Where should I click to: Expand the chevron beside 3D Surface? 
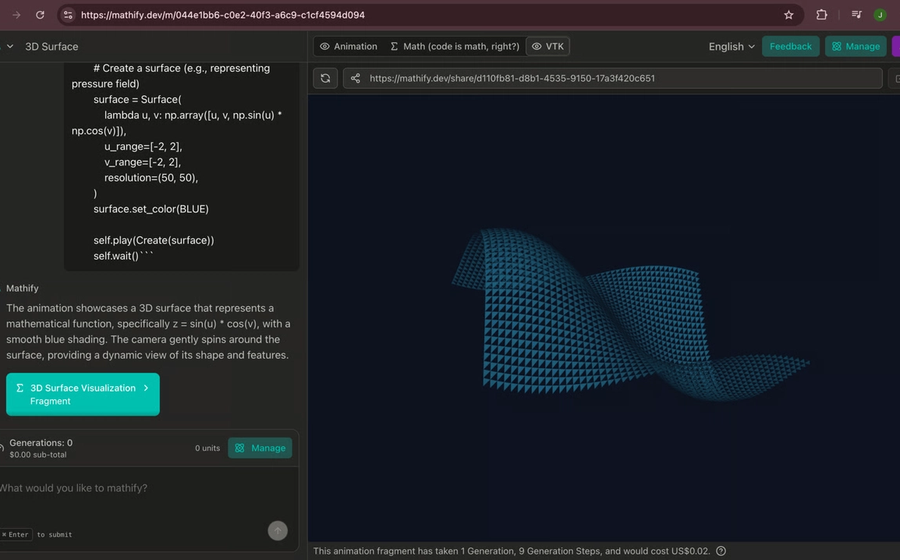point(10,46)
